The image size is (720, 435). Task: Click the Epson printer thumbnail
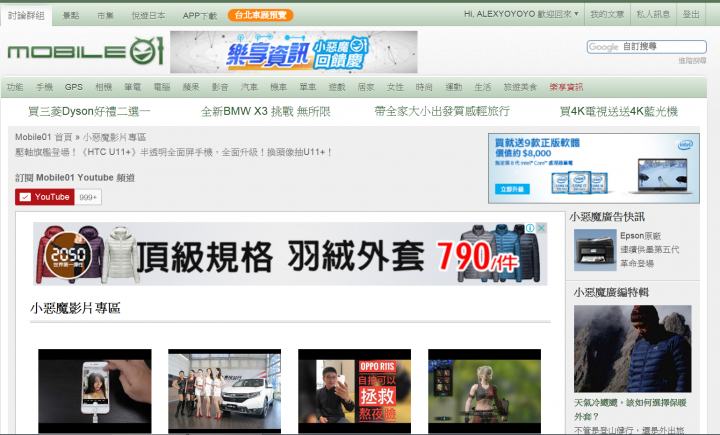[595, 250]
